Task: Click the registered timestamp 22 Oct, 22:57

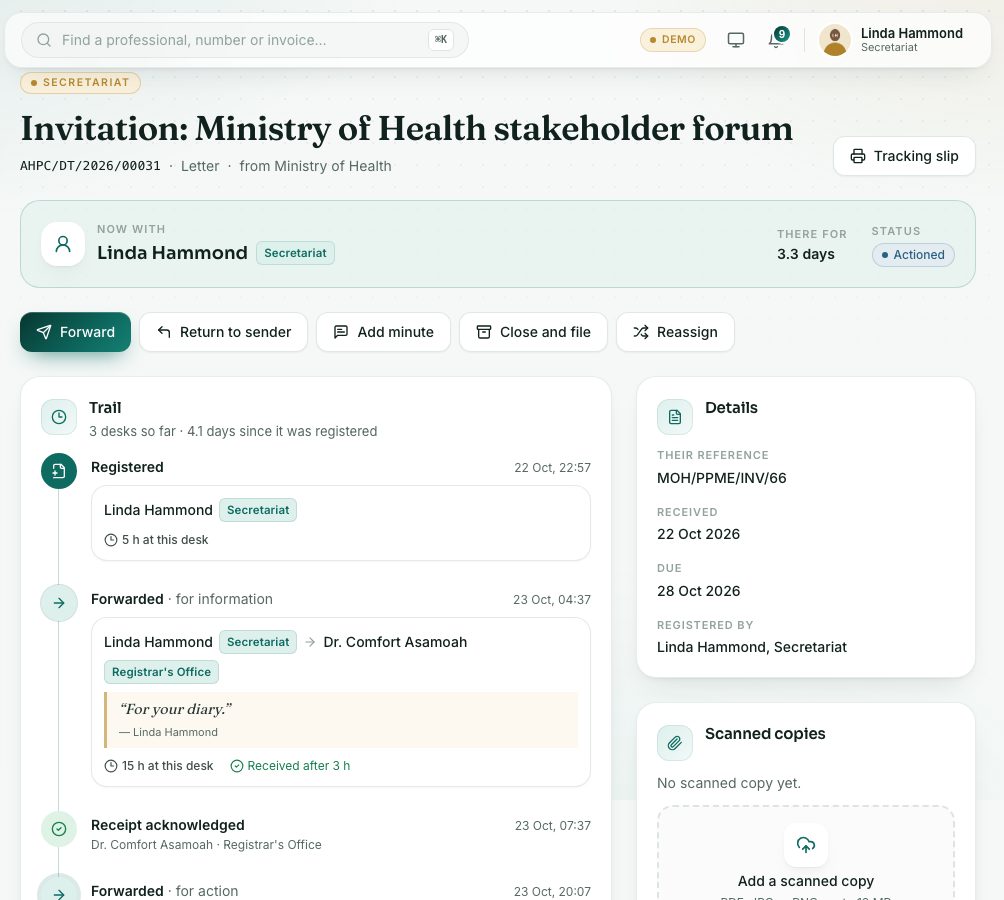Action: (553, 468)
